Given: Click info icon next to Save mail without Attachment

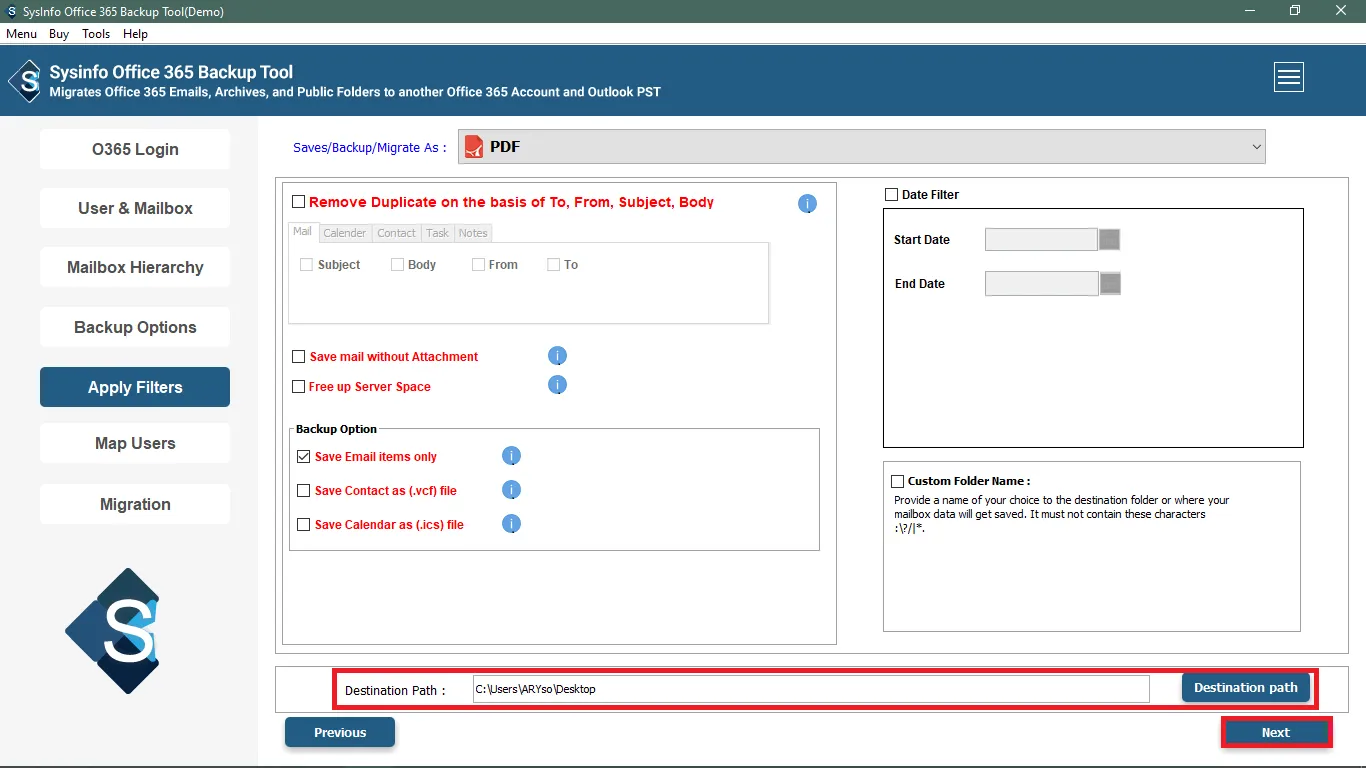Looking at the screenshot, I should 558,356.
